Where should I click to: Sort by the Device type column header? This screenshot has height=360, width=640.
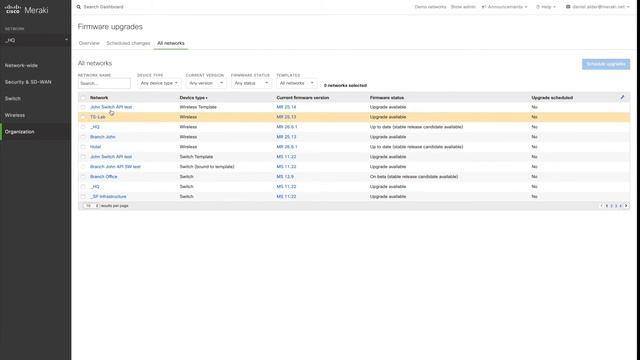(193, 98)
